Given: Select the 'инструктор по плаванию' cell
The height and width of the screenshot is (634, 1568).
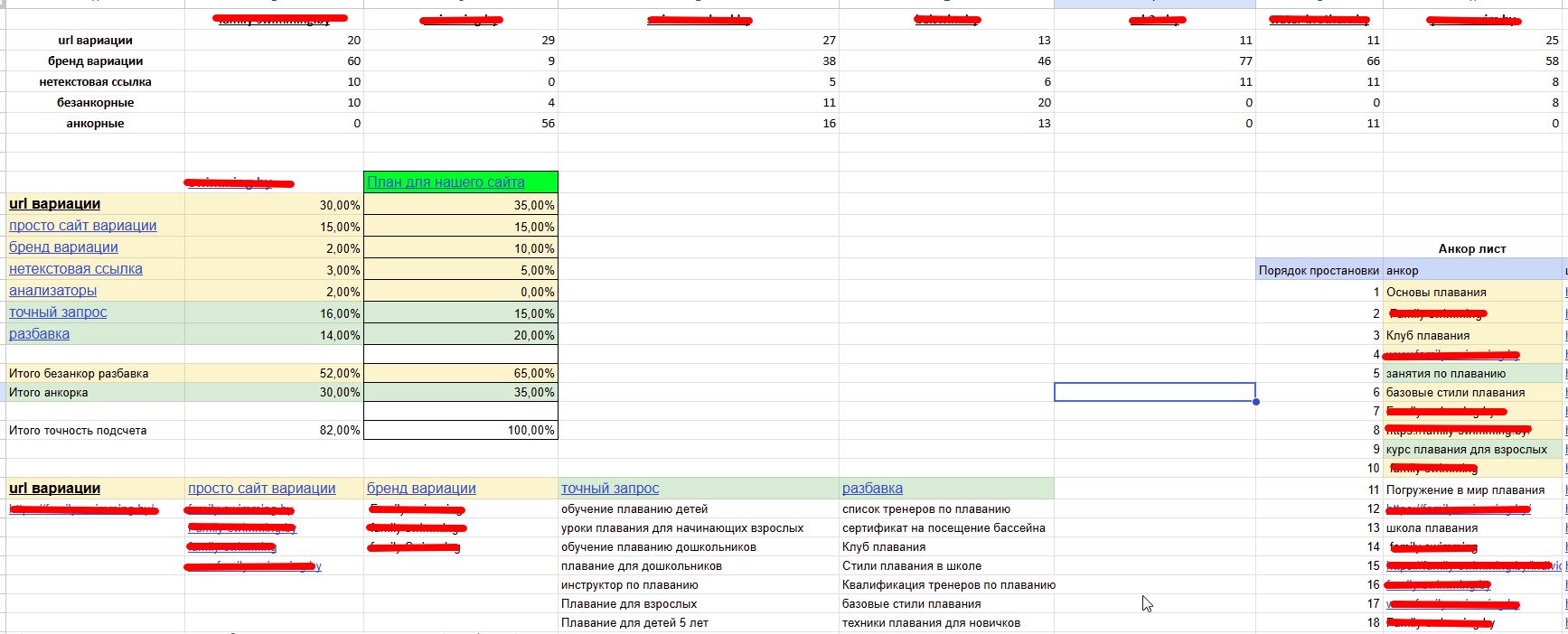Looking at the screenshot, I should (629, 584).
